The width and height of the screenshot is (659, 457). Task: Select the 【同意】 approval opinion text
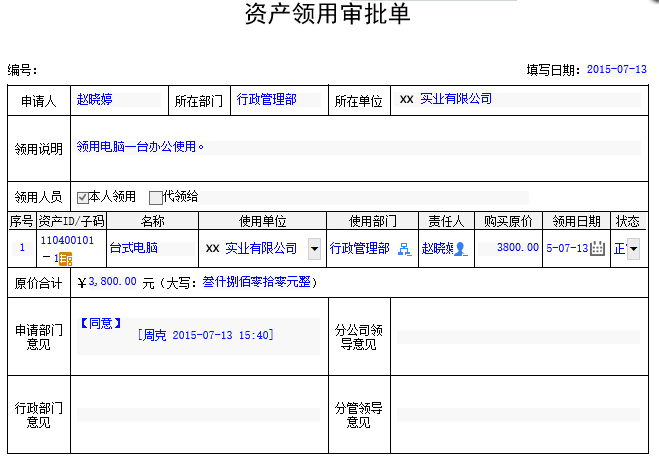tap(101, 323)
